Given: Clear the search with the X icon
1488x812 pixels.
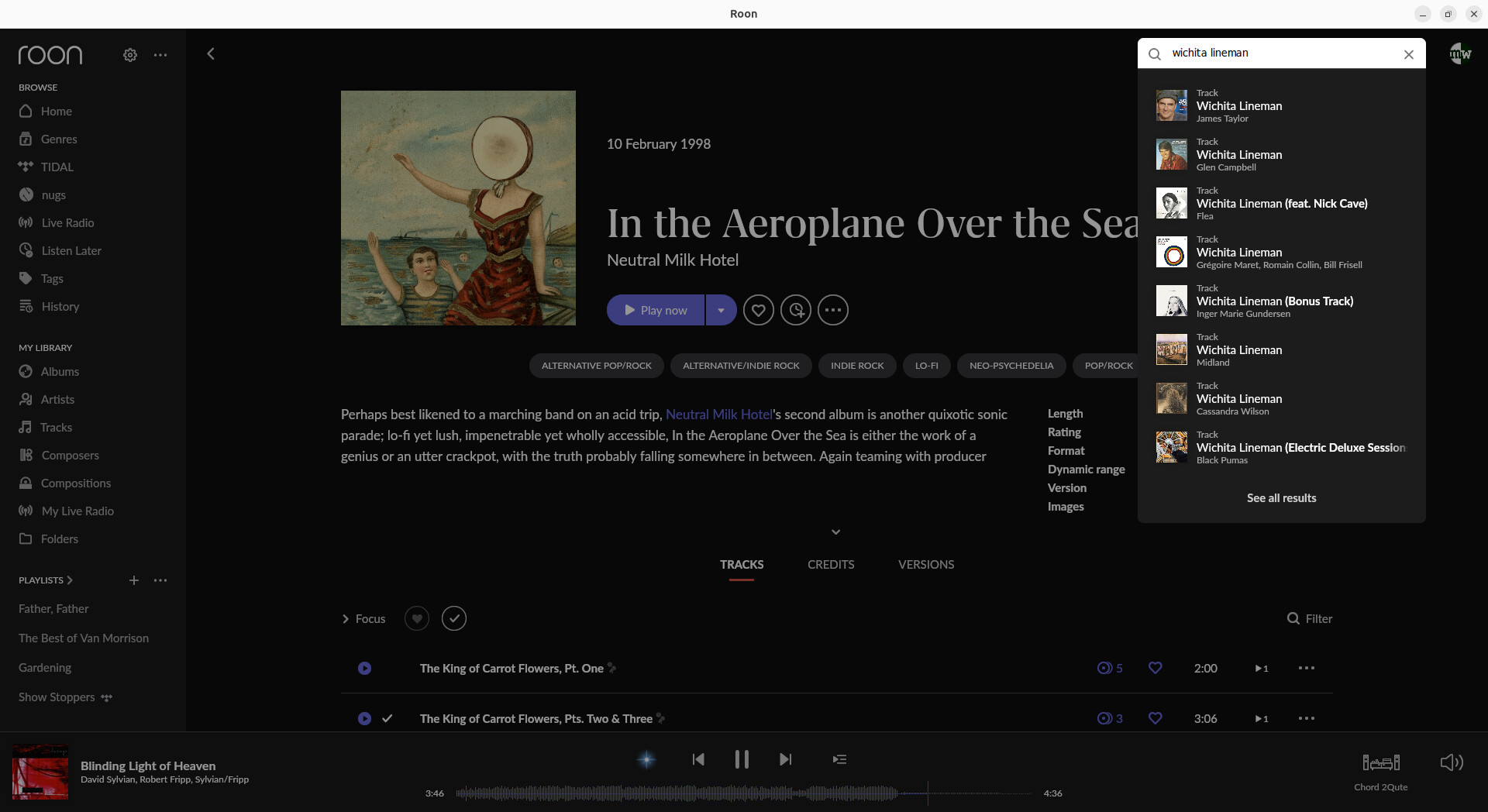Looking at the screenshot, I should (x=1409, y=54).
